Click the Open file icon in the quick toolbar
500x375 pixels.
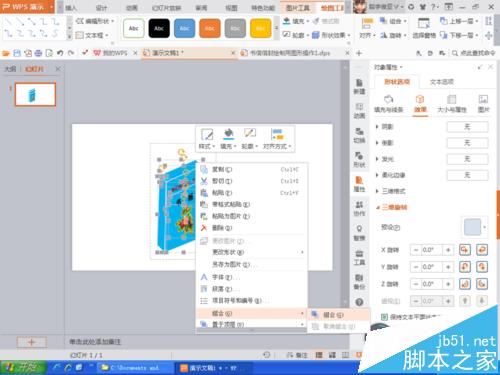point(6,53)
